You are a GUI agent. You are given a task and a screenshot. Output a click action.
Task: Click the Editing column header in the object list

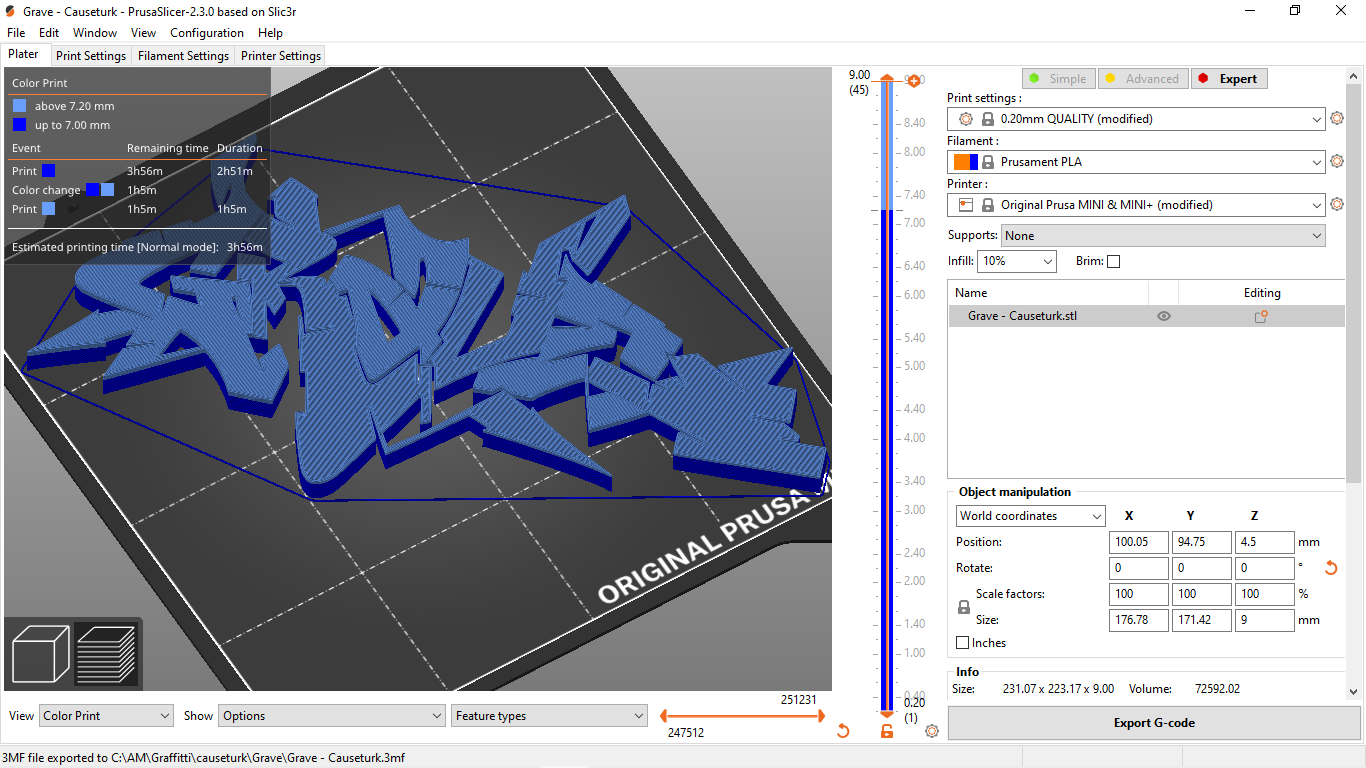(x=1262, y=293)
